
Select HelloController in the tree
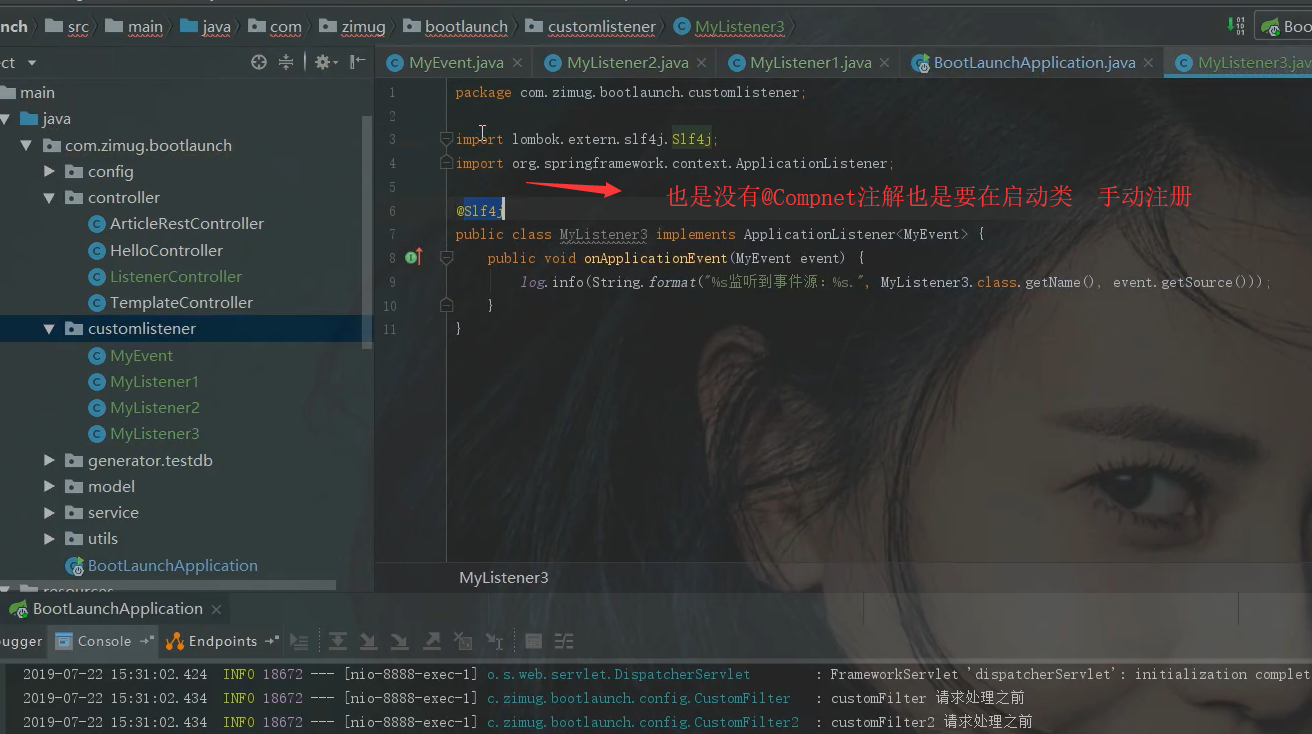[166, 250]
